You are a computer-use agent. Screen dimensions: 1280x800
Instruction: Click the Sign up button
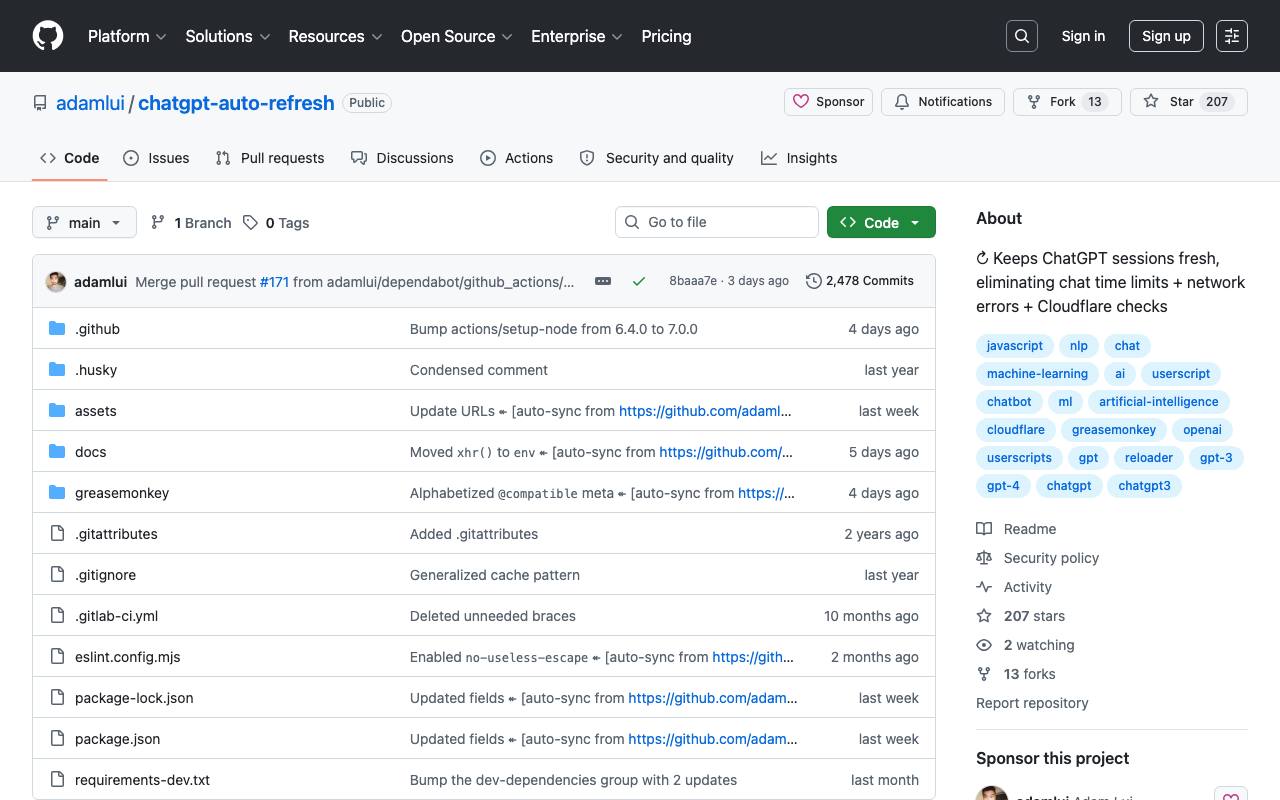pyautogui.click(x=1166, y=36)
